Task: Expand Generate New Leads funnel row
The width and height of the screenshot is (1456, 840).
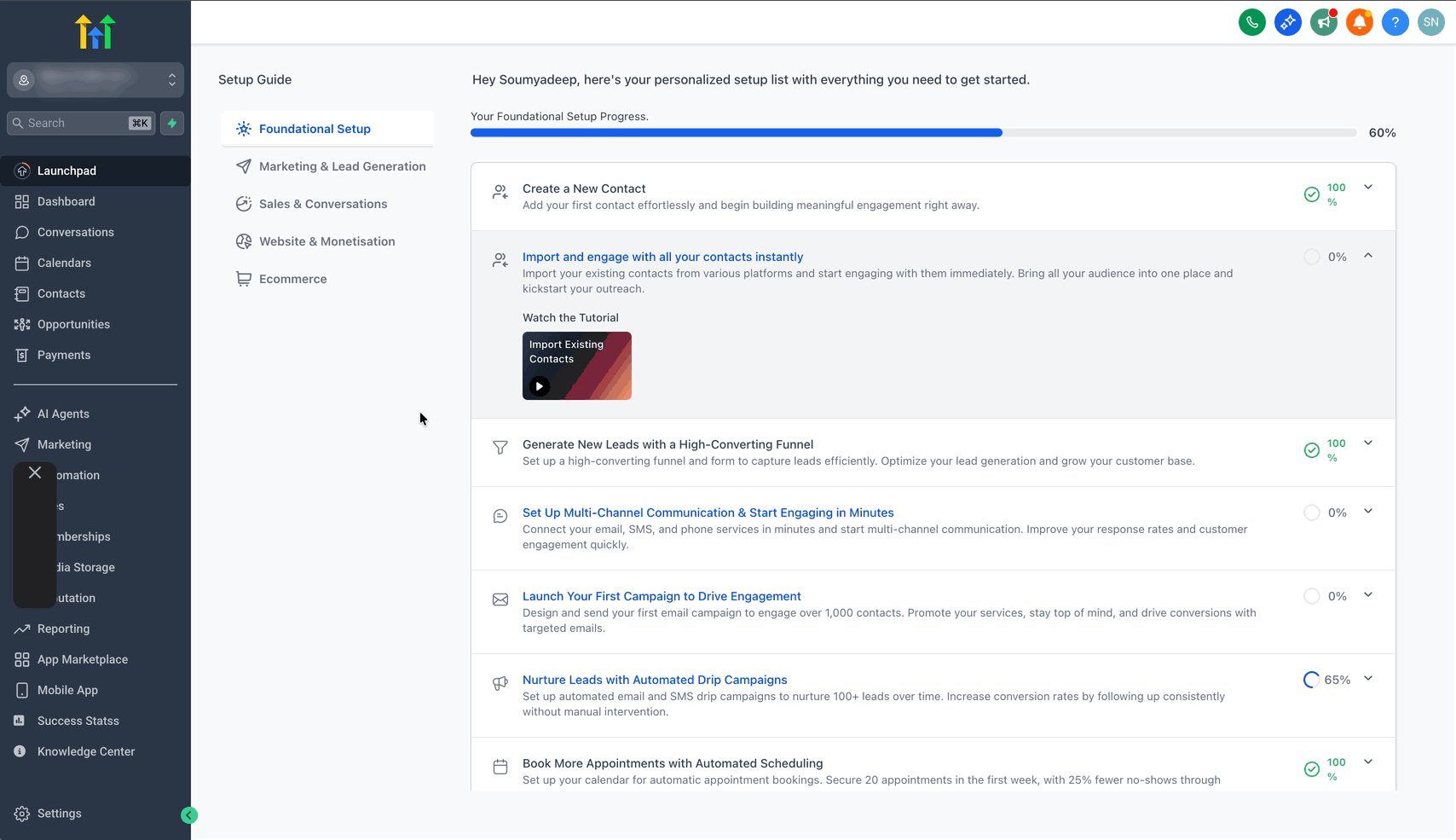Action: [1368, 443]
